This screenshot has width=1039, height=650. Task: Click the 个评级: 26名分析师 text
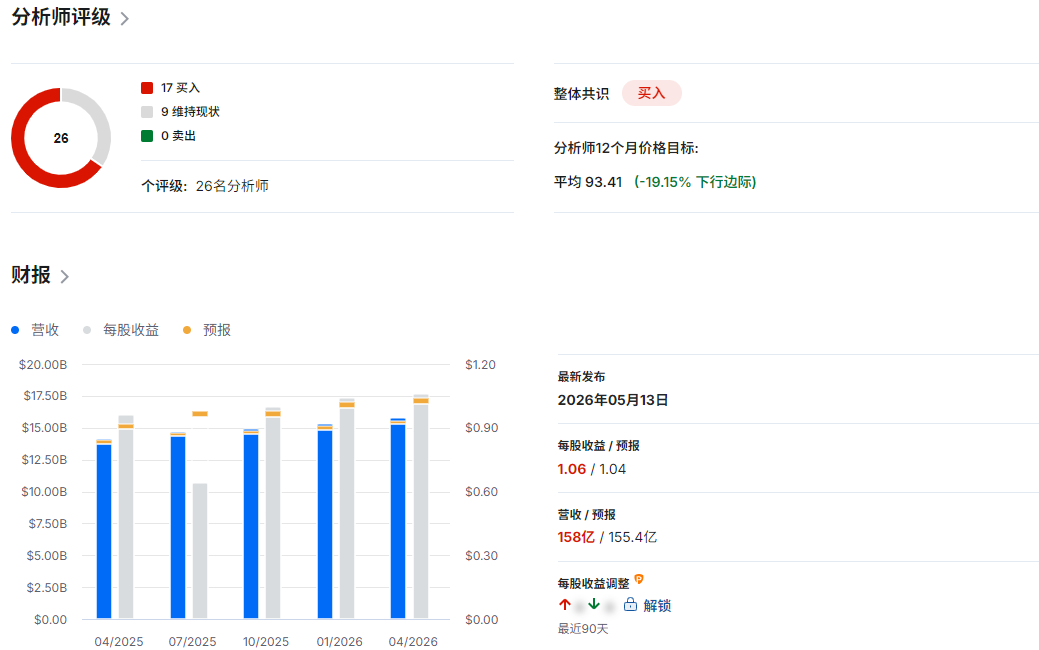(205, 186)
